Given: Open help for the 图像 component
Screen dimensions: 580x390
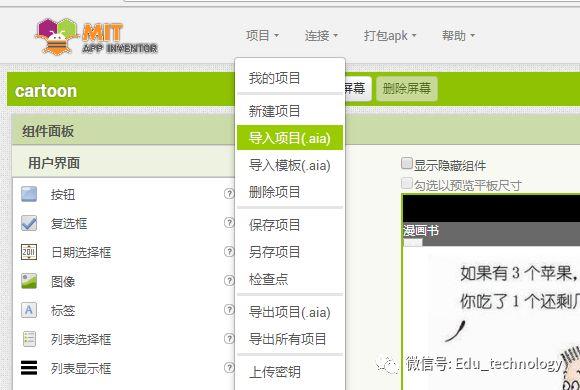Looking at the screenshot, I should click(x=229, y=280).
